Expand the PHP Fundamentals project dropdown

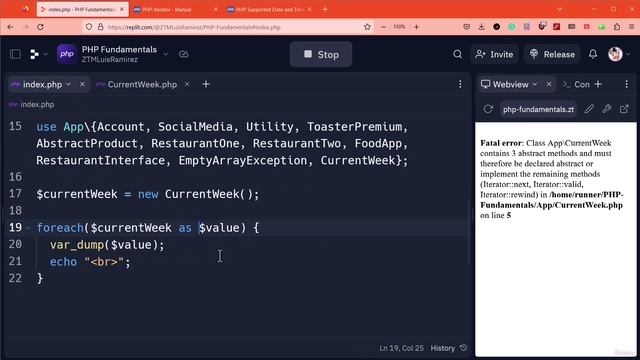[x=166, y=54]
